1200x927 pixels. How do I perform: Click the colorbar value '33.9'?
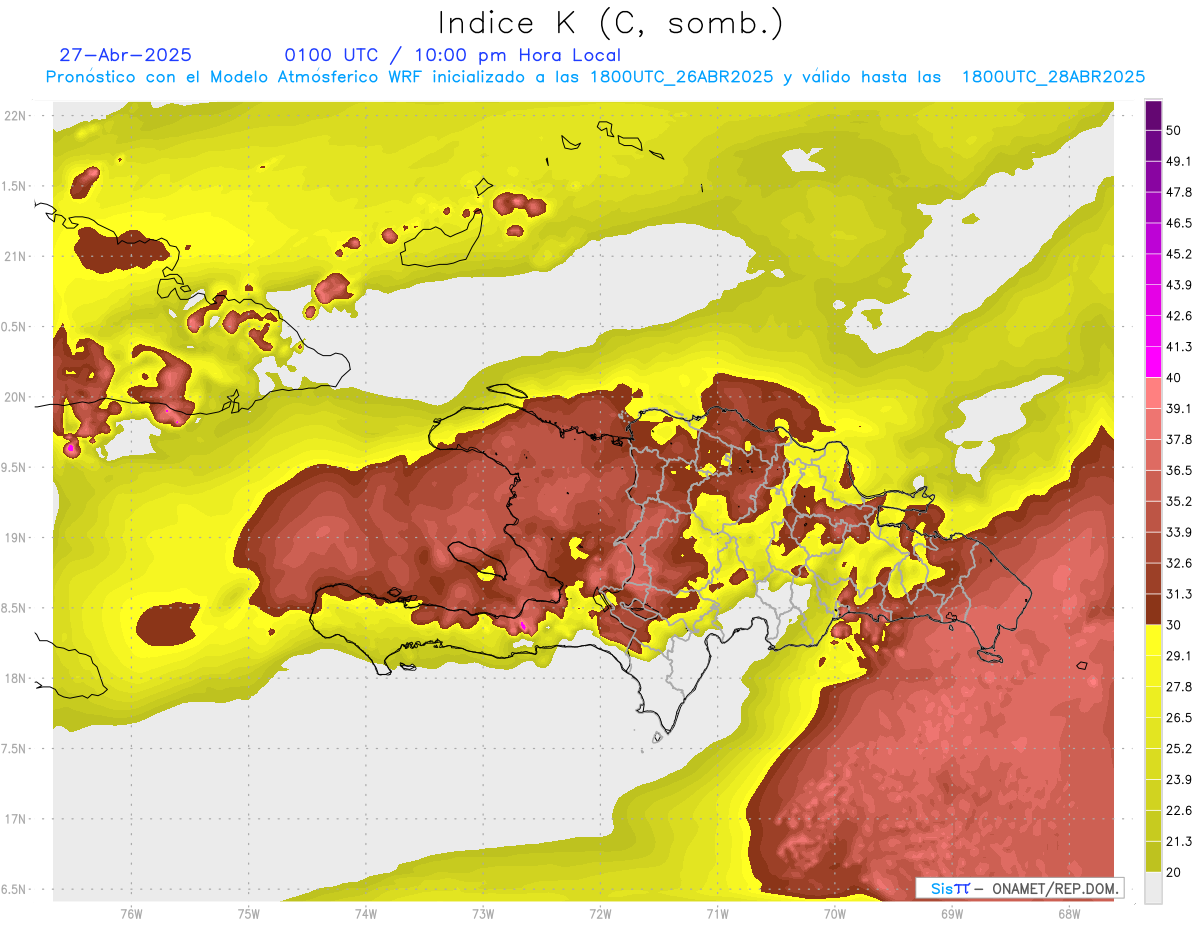tap(1178, 532)
